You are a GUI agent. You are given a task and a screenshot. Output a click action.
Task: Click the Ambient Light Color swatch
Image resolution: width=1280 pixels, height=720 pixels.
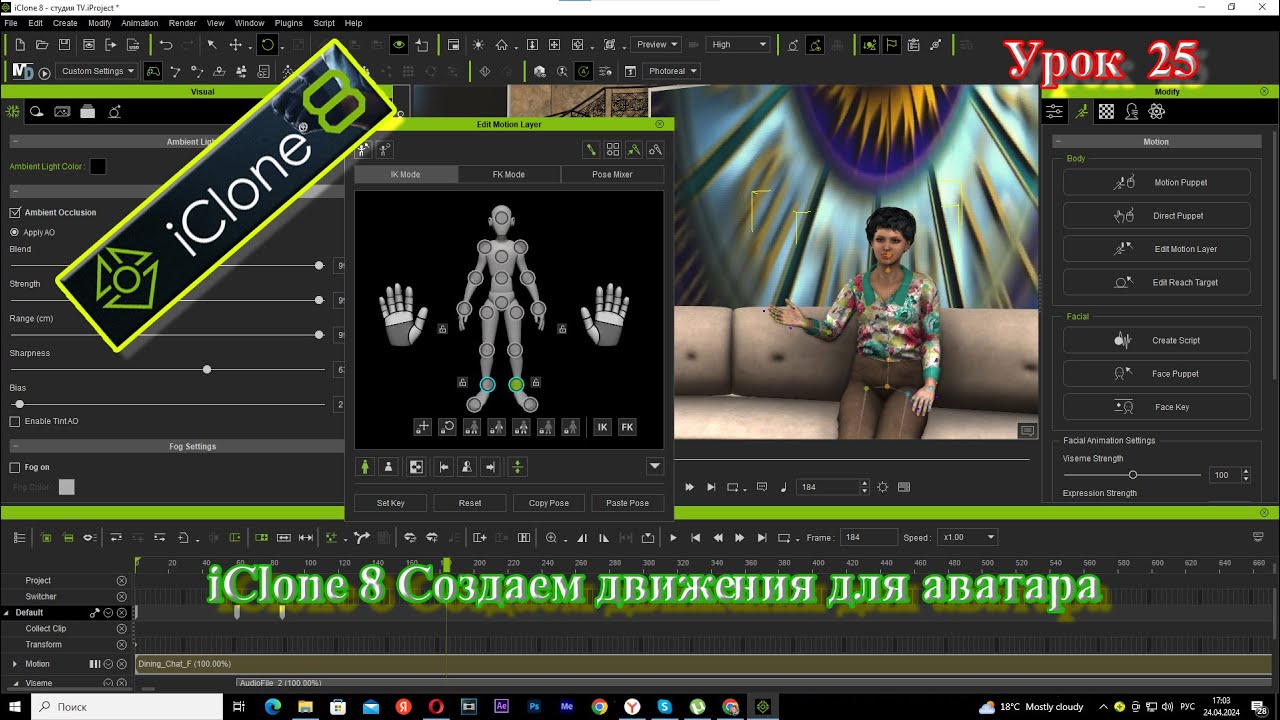[x=98, y=167]
